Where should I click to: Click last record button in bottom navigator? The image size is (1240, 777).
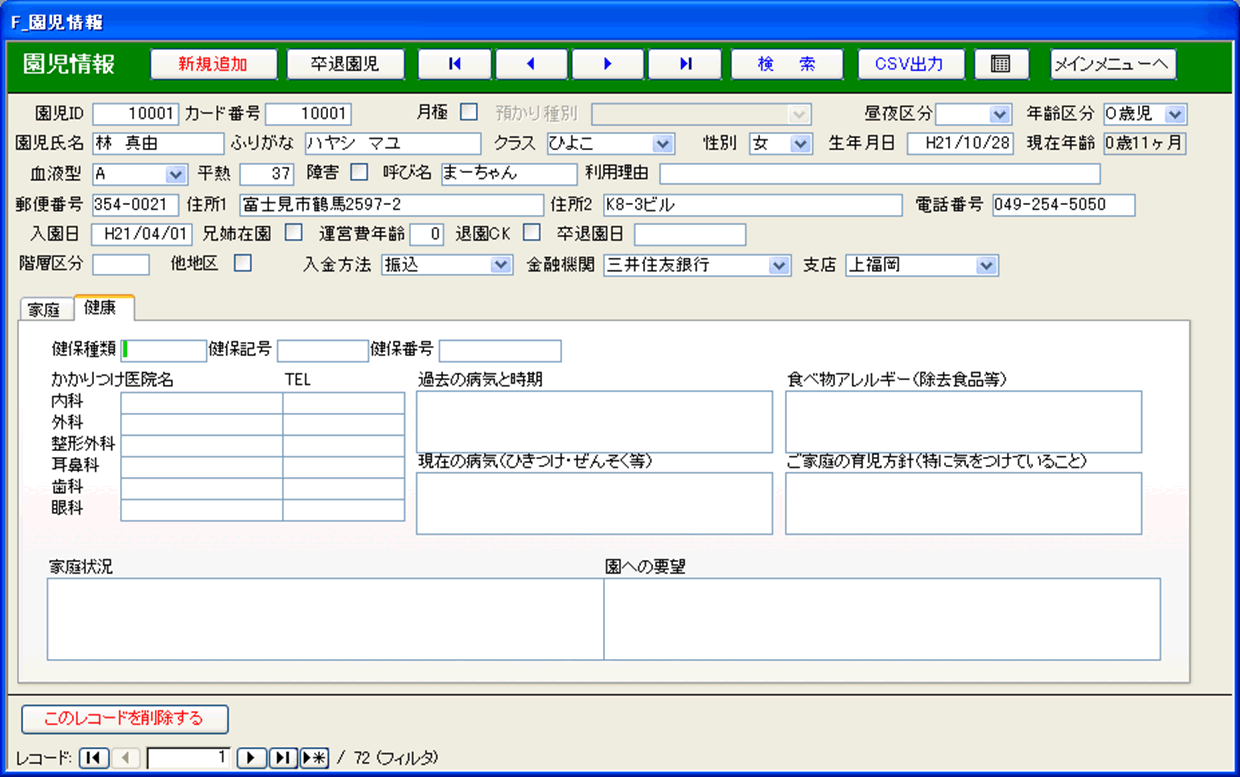pos(283,758)
